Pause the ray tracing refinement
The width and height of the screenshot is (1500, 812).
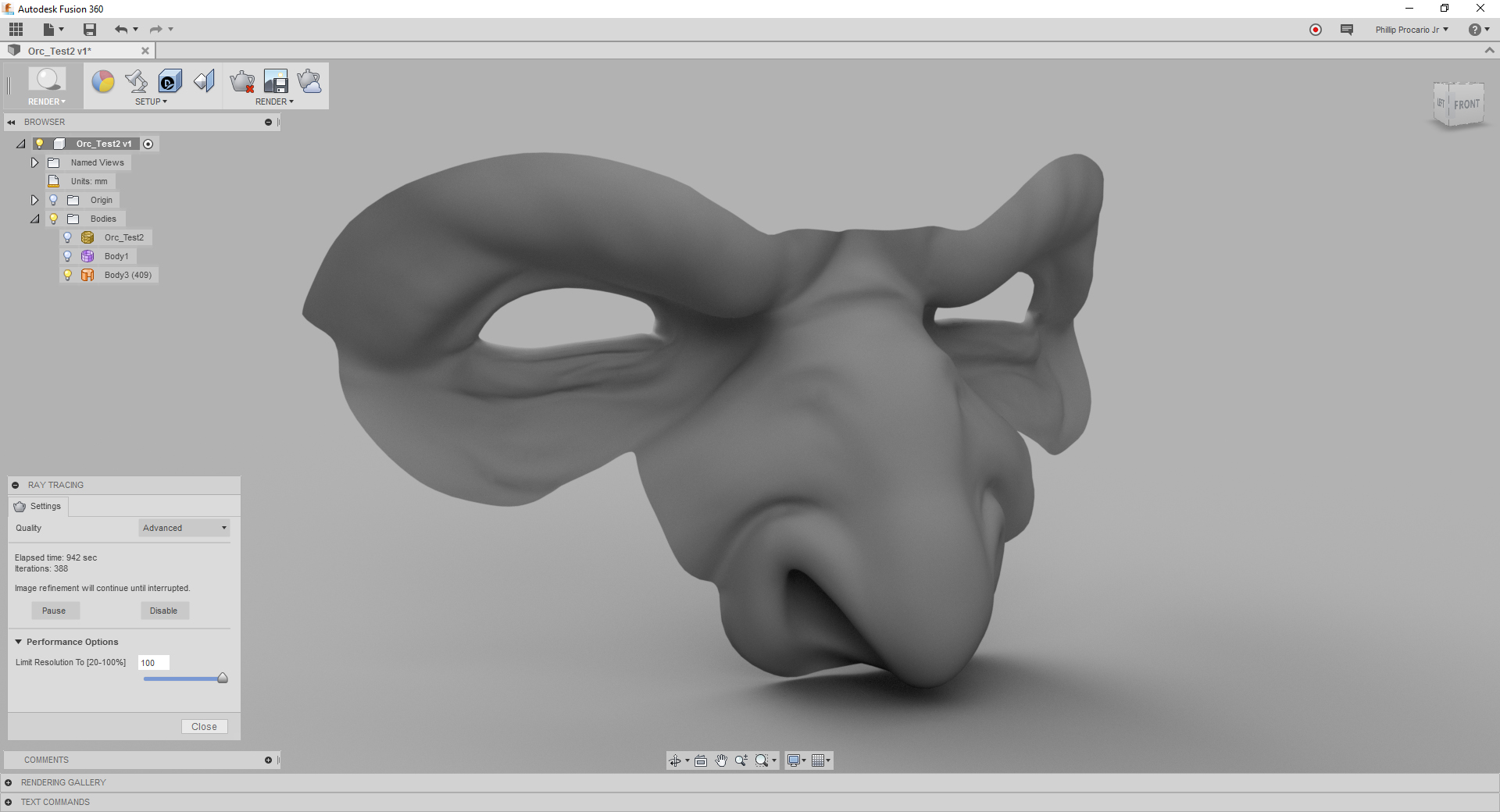[55, 611]
